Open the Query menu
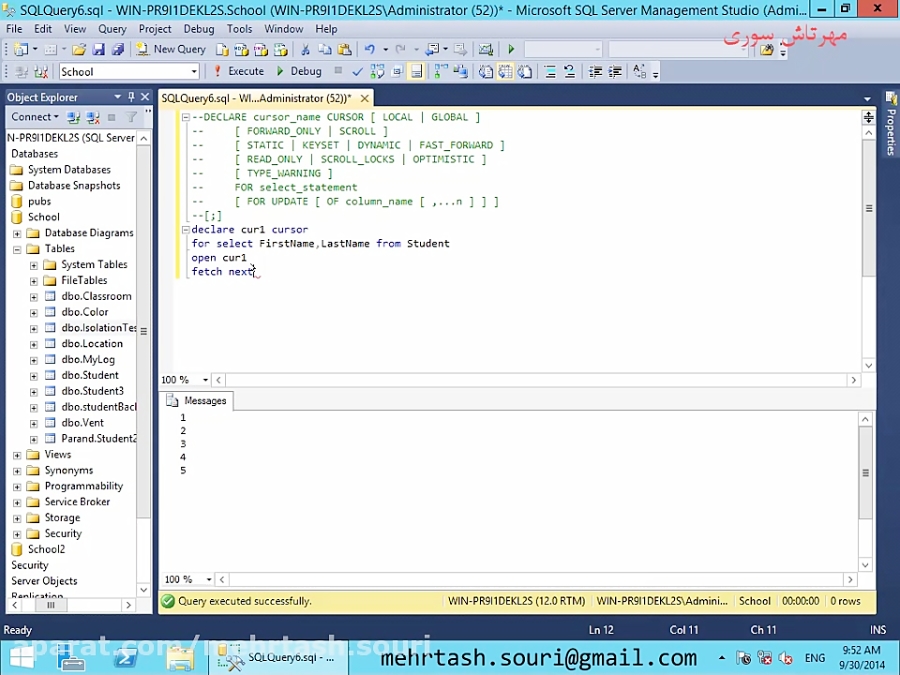This screenshot has width=900, height=675. pos(112,29)
